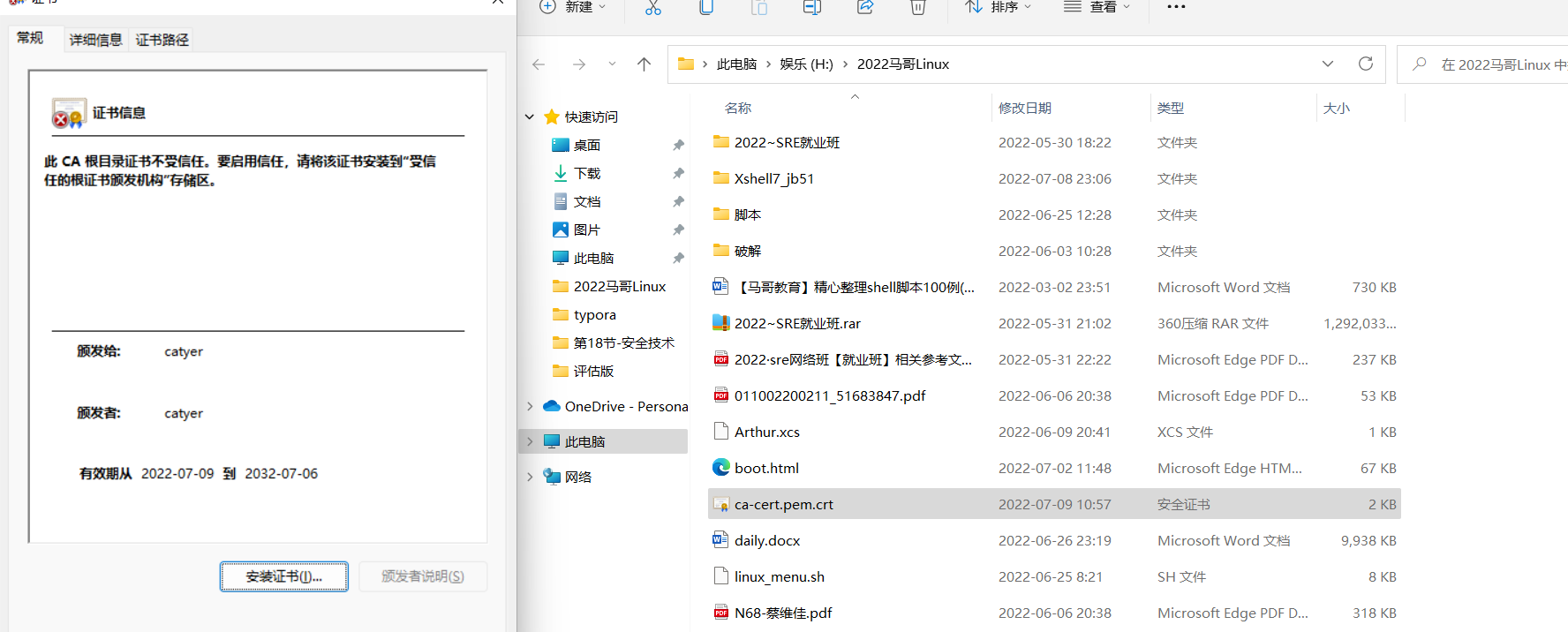Open typora folder in navigation pane
The width and height of the screenshot is (1568, 632).
click(594, 314)
